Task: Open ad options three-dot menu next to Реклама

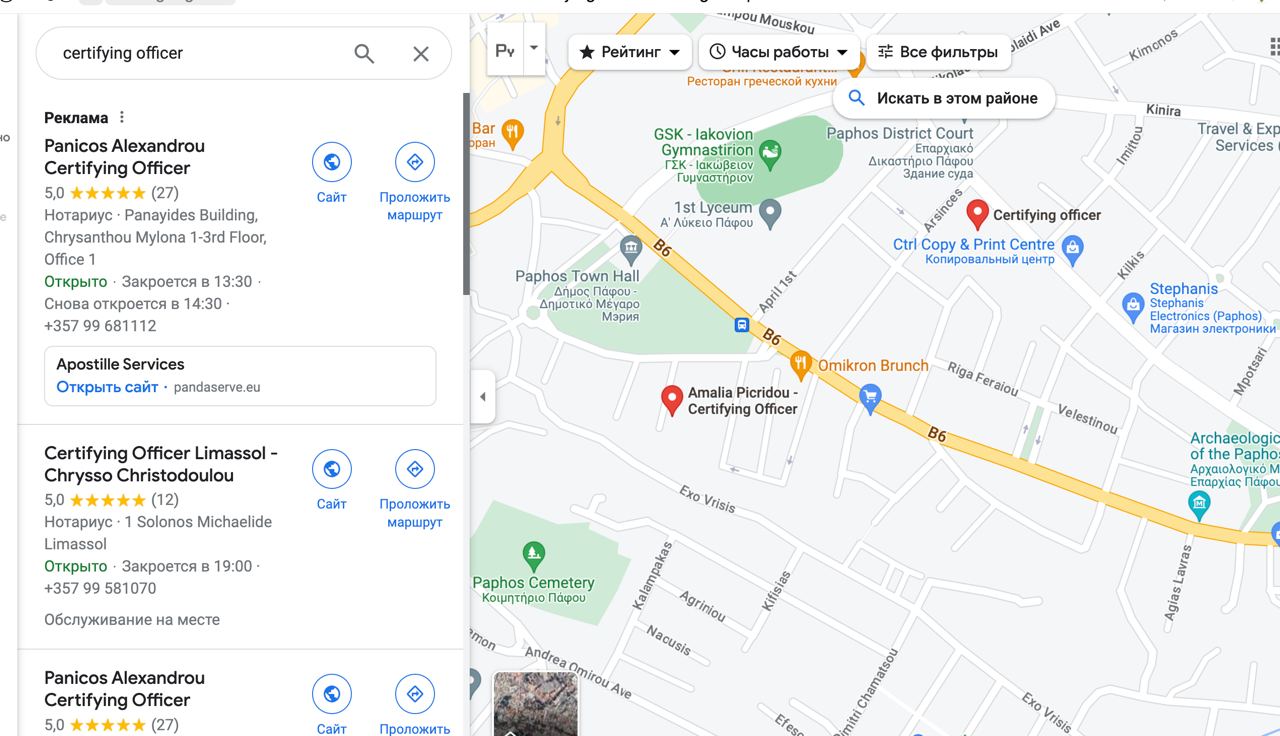Action: coord(122,118)
